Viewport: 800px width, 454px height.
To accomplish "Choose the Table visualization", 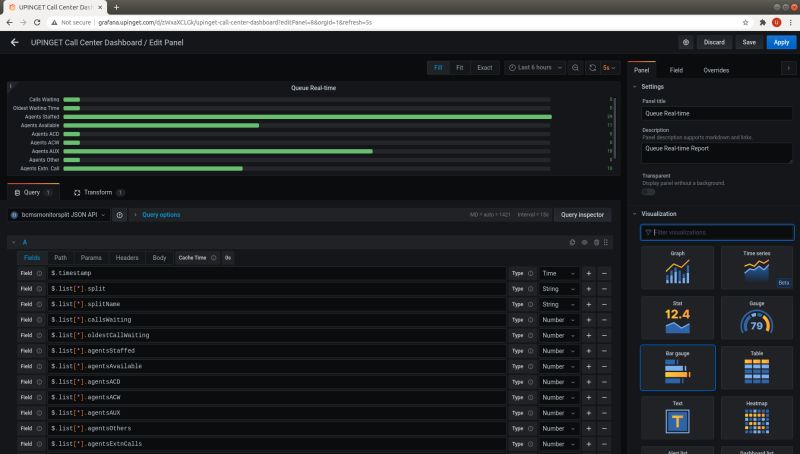I will [757, 367].
